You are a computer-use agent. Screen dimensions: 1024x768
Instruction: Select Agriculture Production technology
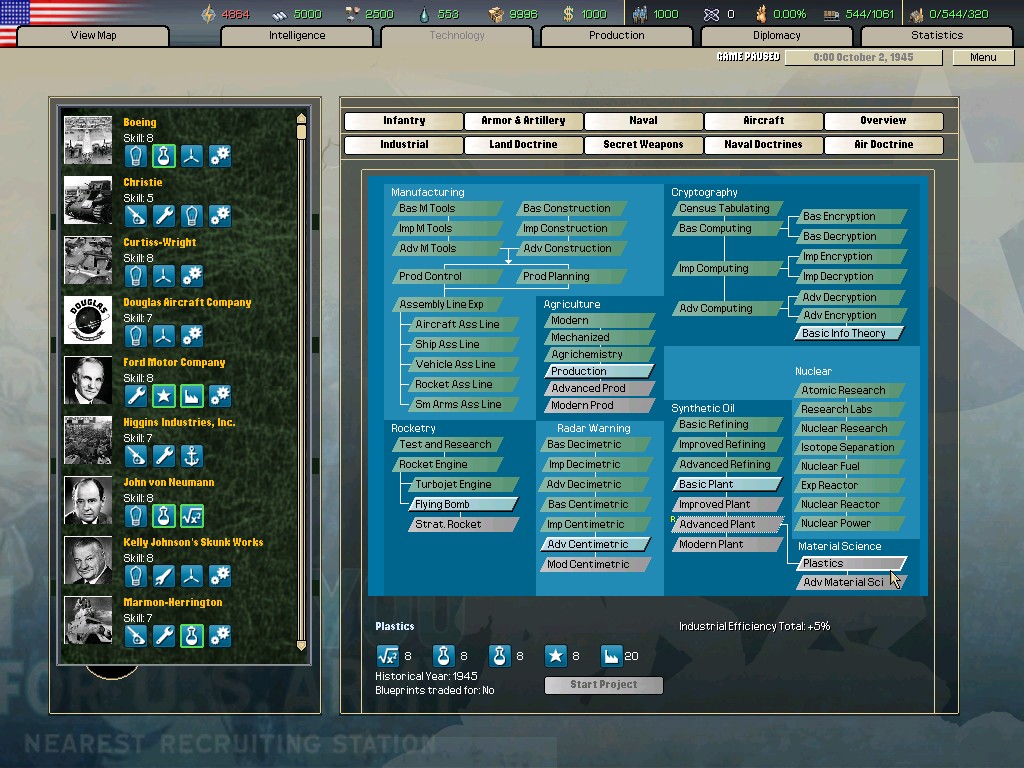[x=599, y=371]
